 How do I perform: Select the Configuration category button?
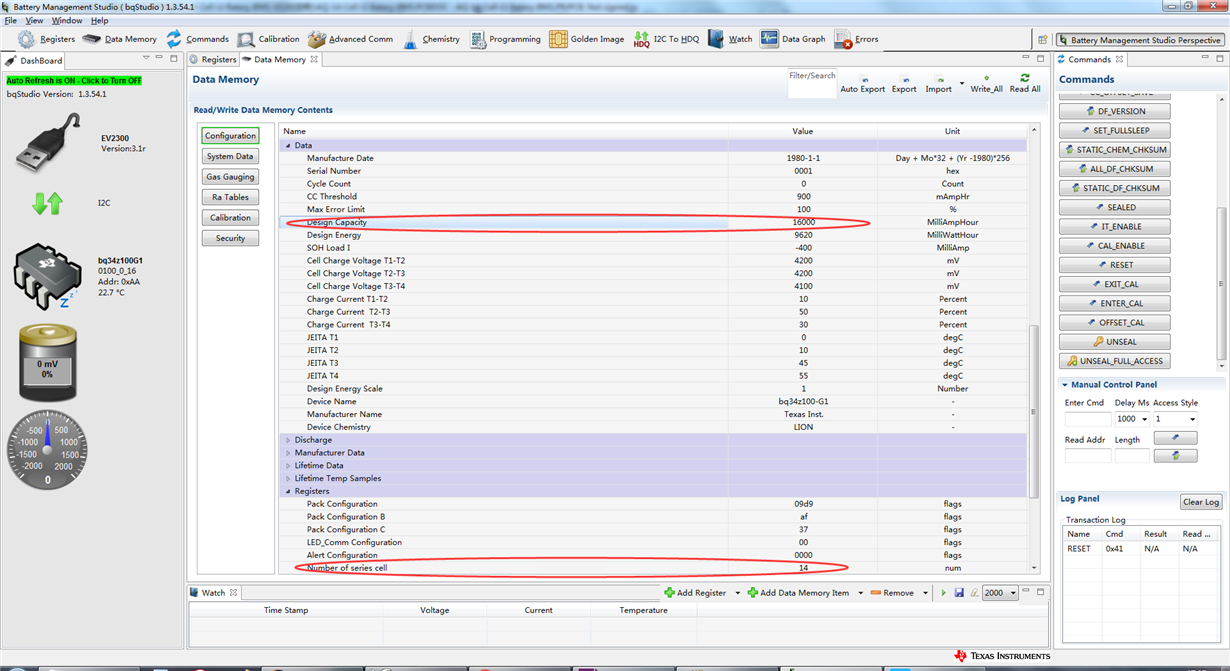point(231,136)
